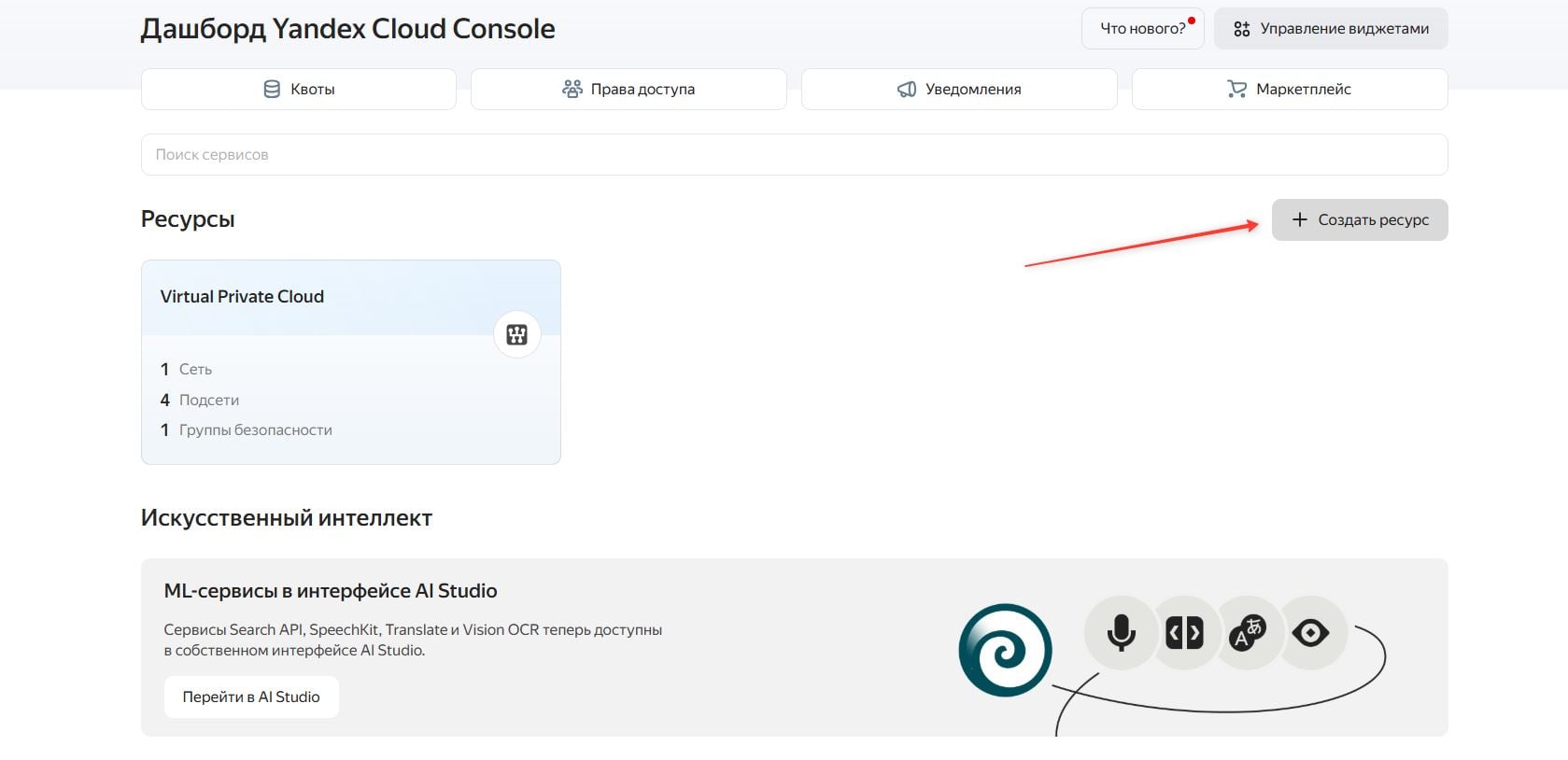Open the Квоты section
This screenshot has width=1568, height=760.
298,90
